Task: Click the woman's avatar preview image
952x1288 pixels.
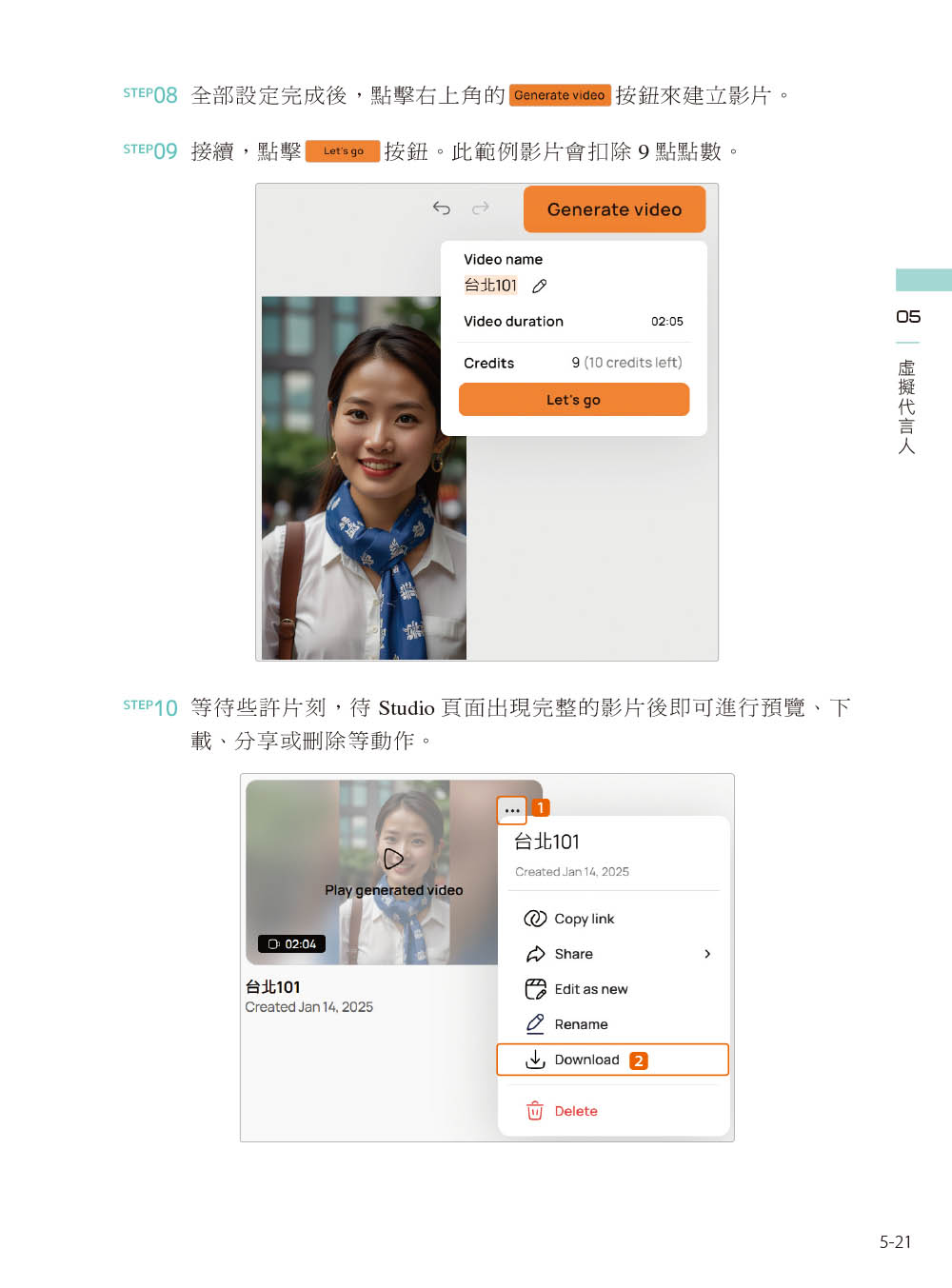Action: click(364, 478)
